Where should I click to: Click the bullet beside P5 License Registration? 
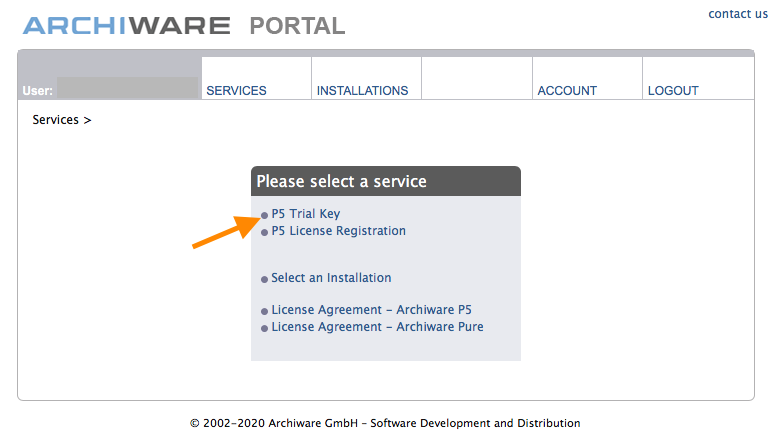264,232
